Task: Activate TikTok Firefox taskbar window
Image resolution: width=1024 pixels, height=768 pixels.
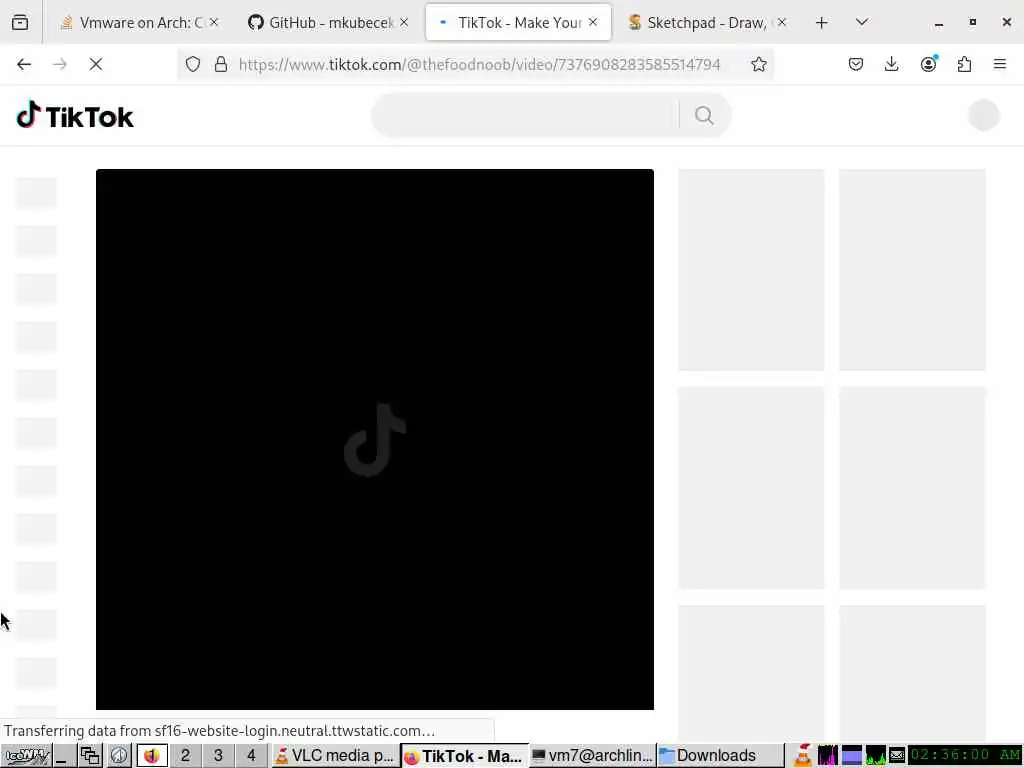Action: [x=464, y=756]
